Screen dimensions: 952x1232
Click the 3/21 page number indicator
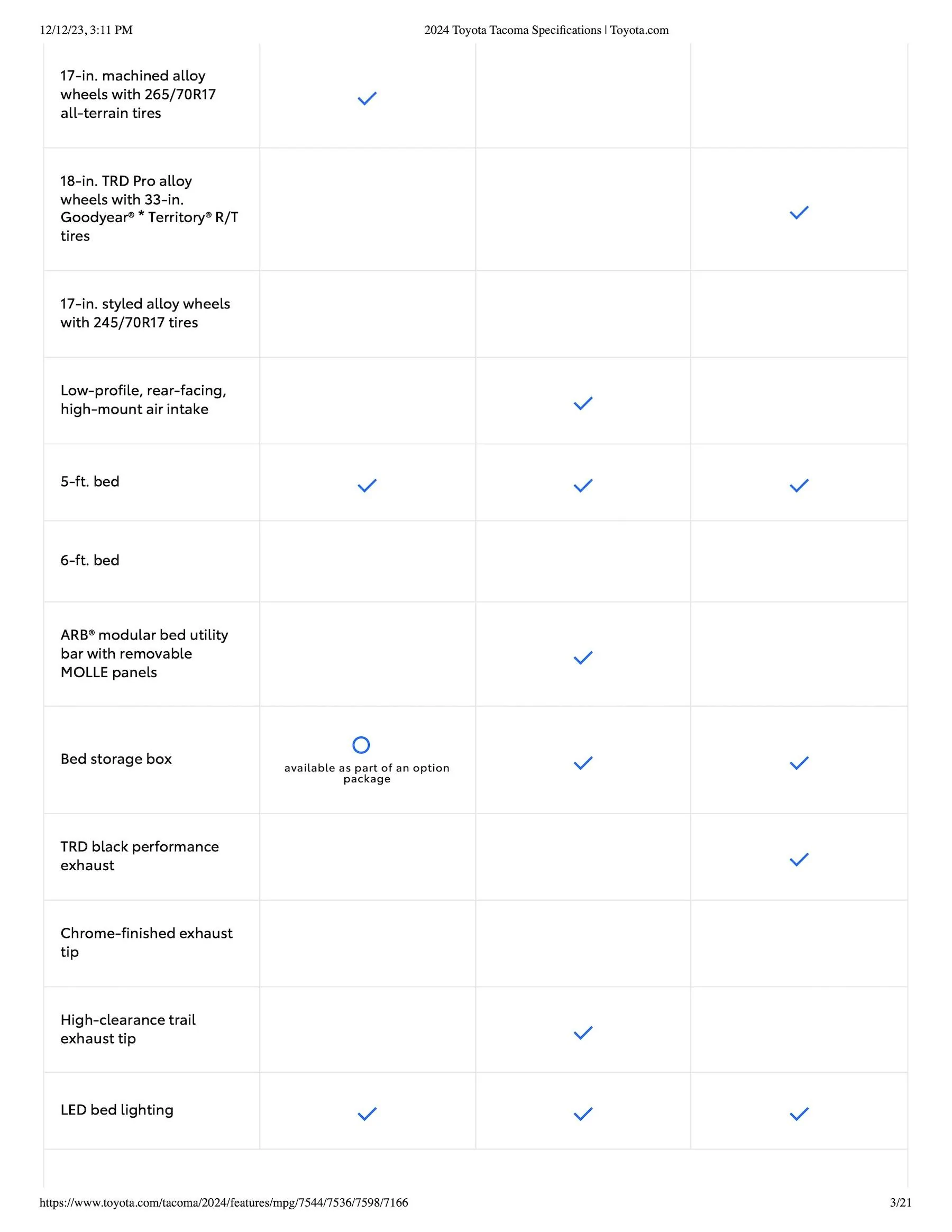click(x=900, y=1202)
